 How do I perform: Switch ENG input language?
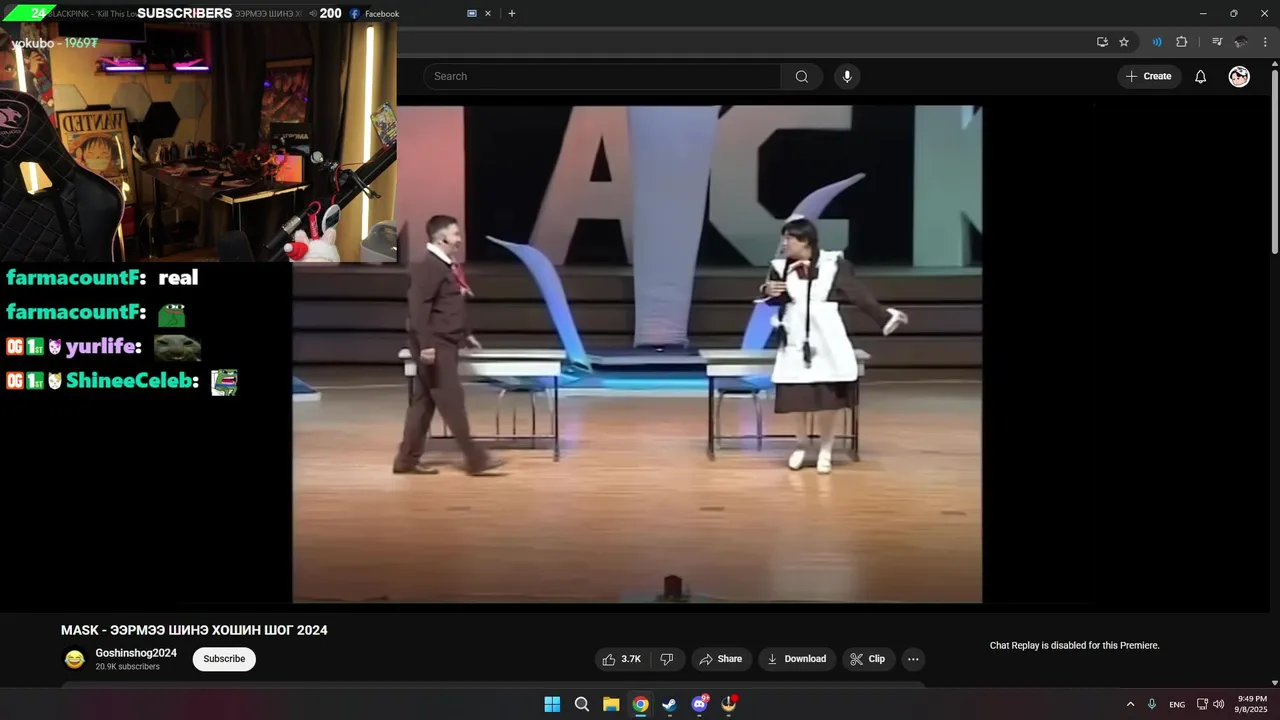coord(1177,704)
